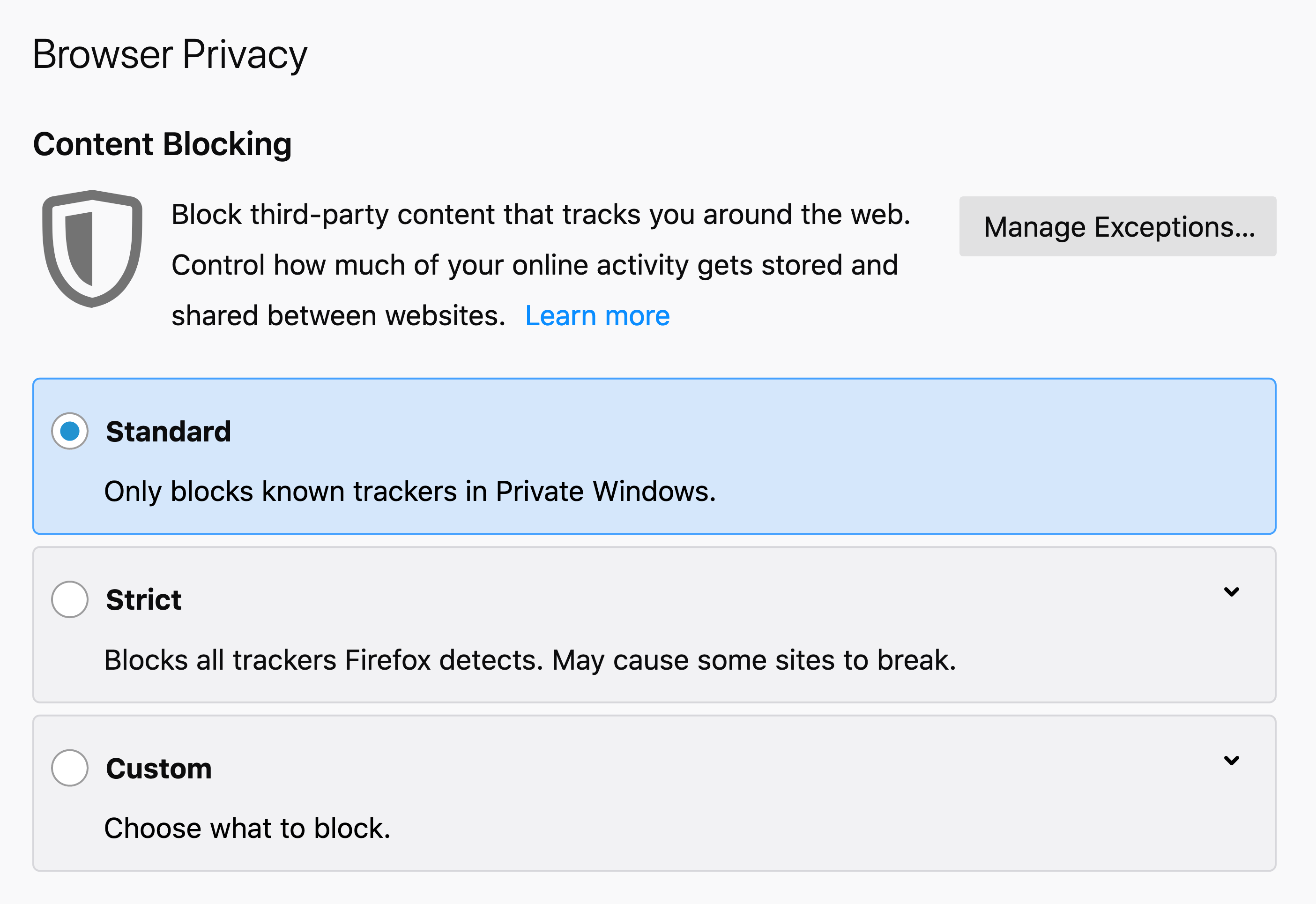The height and width of the screenshot is (904, 1316).
Task: Click the "Control how much" description line
Action: click(x=535, y=265)
